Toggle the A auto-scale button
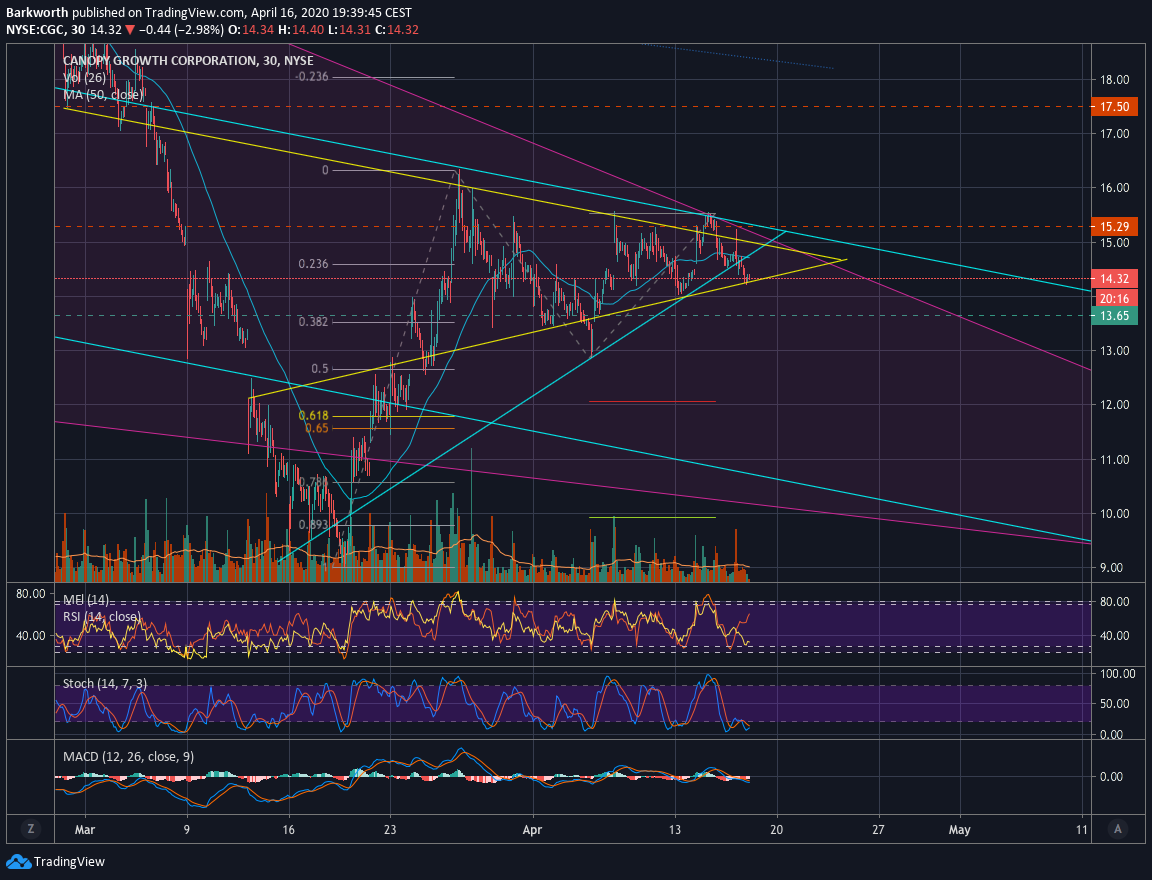This screenshot has width=1152, height=880. coord(1117,829)
